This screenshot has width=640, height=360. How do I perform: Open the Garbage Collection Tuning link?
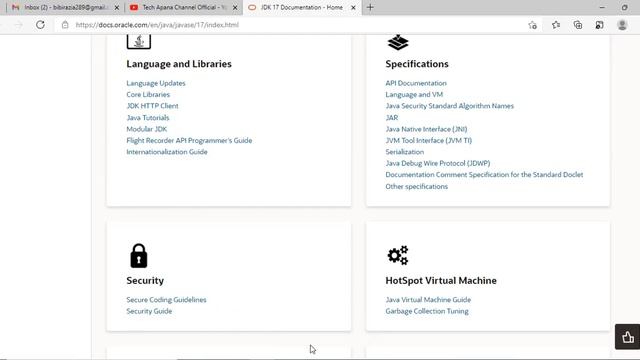427,311
